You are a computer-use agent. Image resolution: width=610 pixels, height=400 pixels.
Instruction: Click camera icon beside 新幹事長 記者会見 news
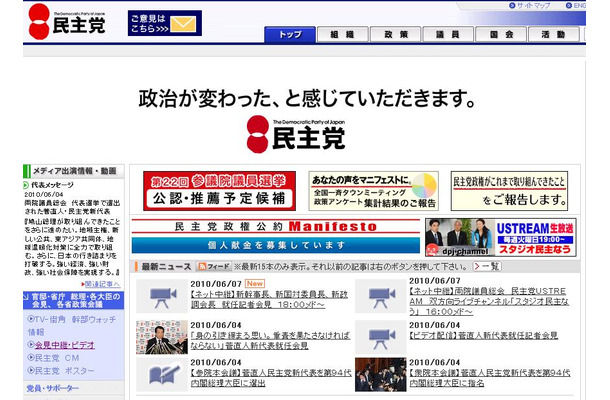[x=162, y=296]
